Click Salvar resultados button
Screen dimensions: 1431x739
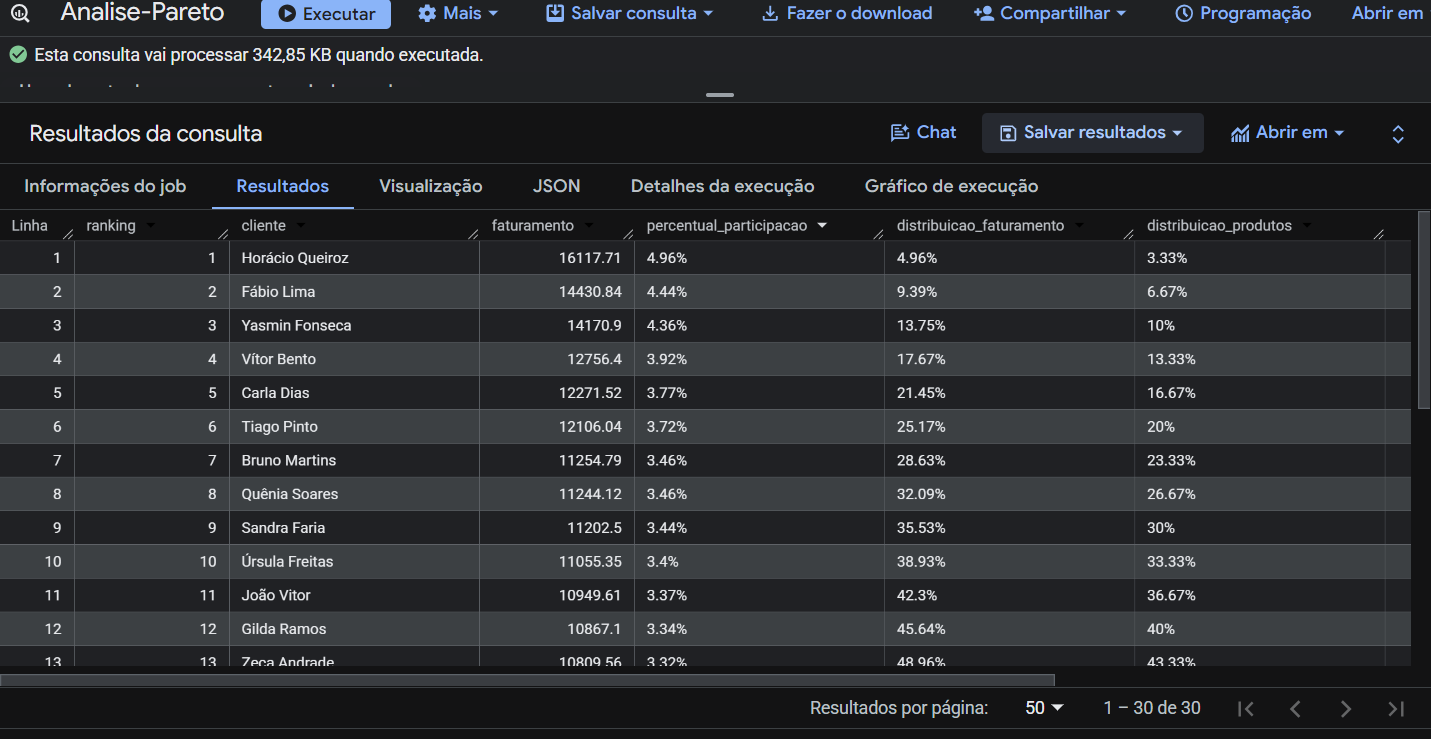[1092, 133]
